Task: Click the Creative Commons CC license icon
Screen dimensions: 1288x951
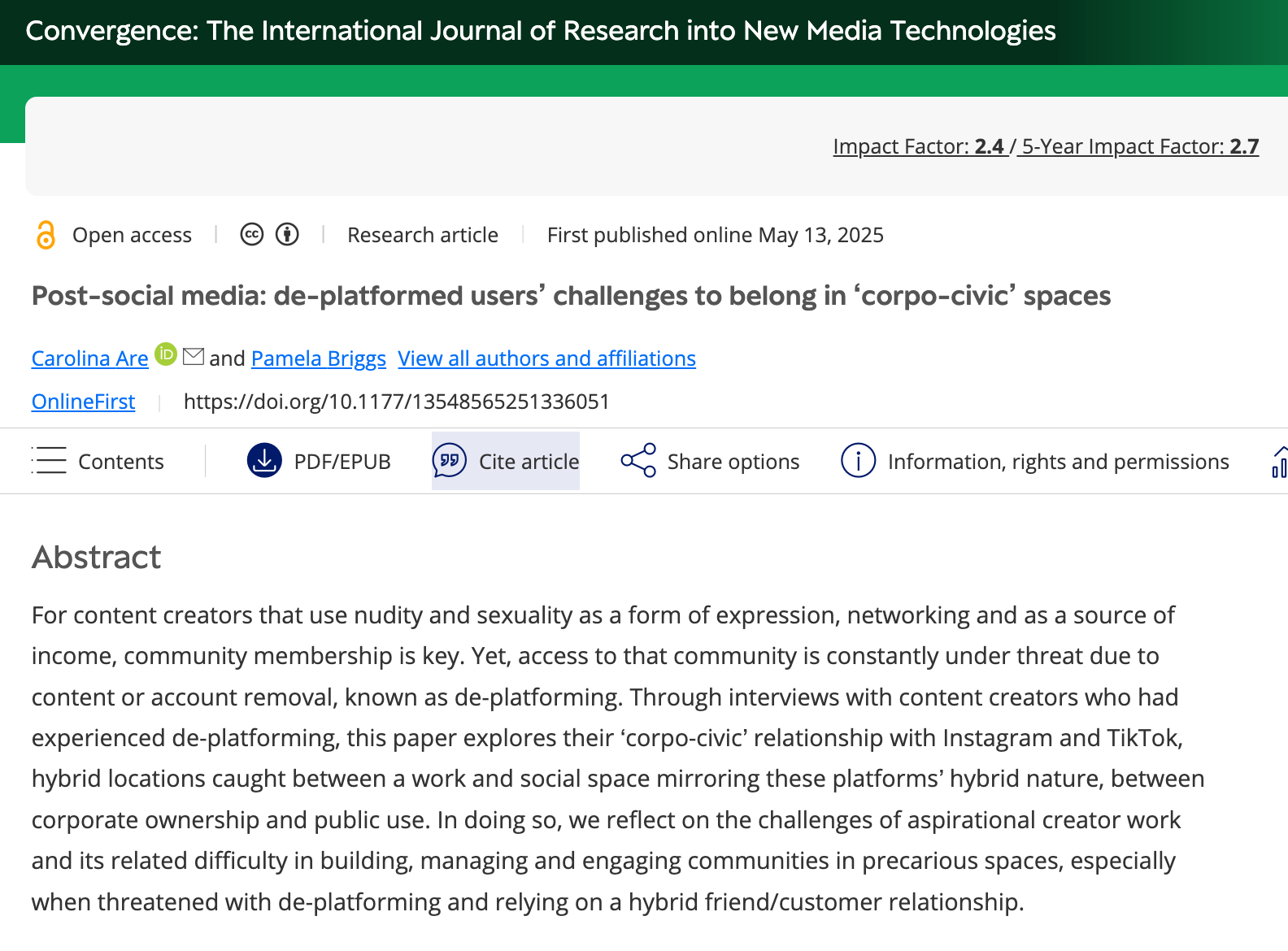Action: coord(252,235)
